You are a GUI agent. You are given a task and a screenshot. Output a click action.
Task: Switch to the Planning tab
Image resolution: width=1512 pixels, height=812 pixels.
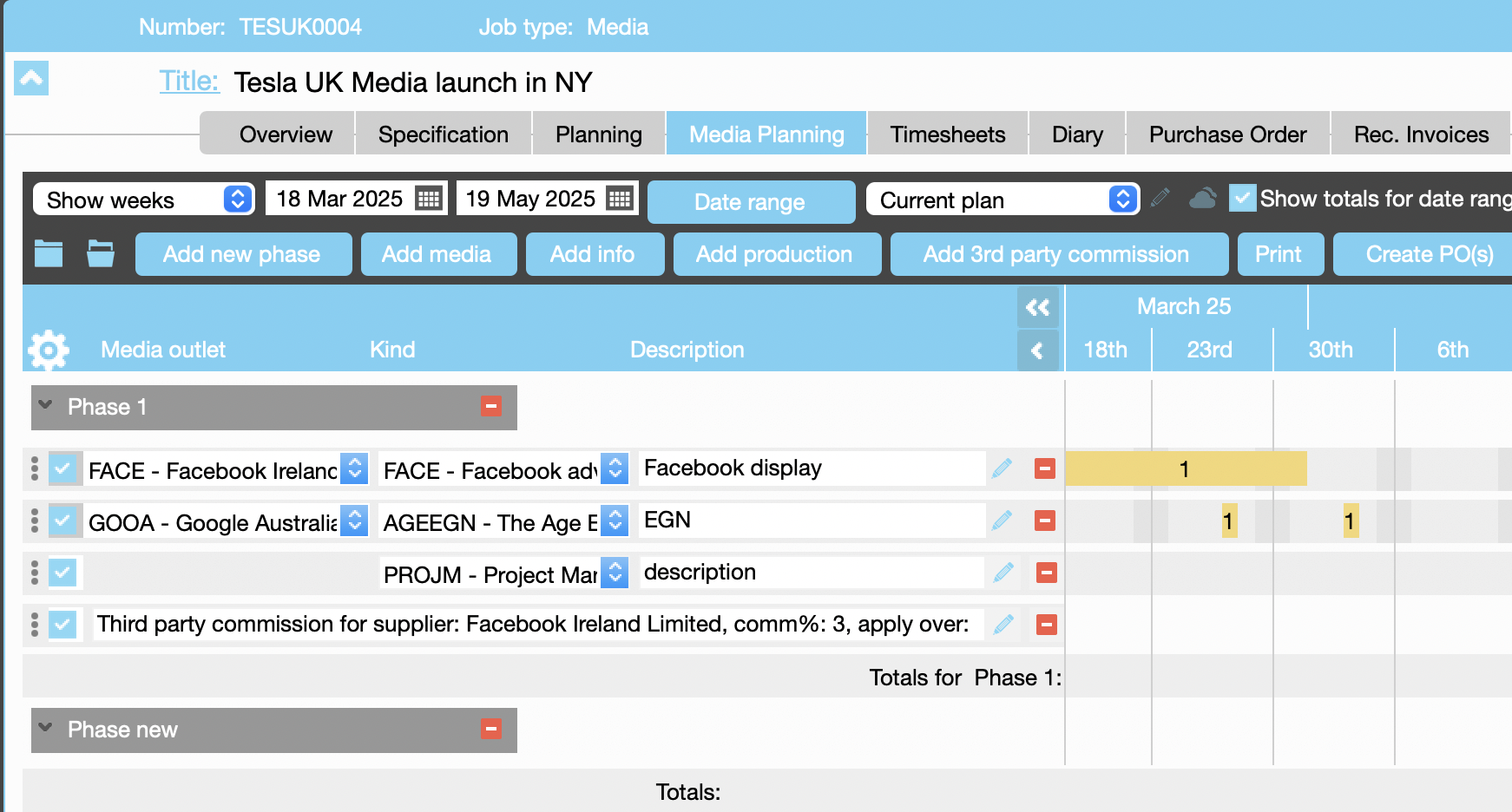[599, 134]
